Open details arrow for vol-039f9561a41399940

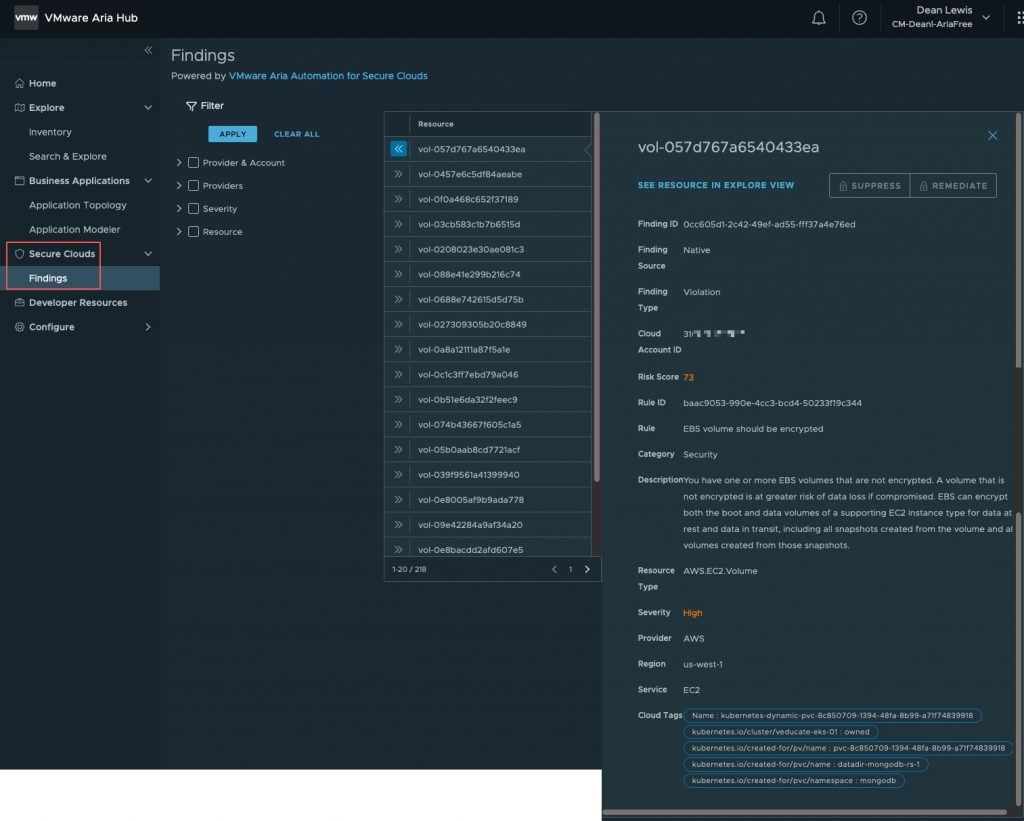pyautogui.click(x=398, y=474)
